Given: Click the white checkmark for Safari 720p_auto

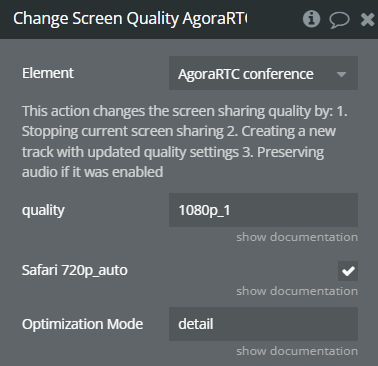Looking at the screenshot, I should pos(348,271).
